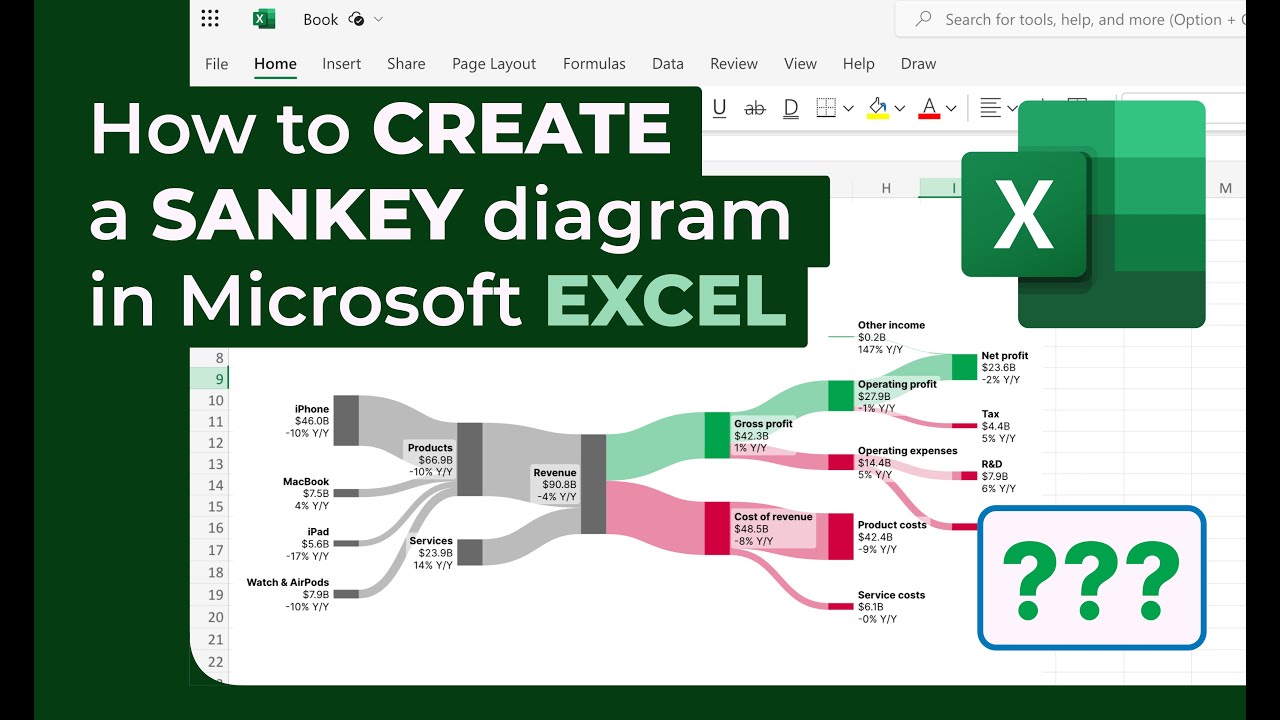Expand the fill color dropdown arrow
Image resolution: width=1280 pixels, height=720 pixels.
[899, 108]
